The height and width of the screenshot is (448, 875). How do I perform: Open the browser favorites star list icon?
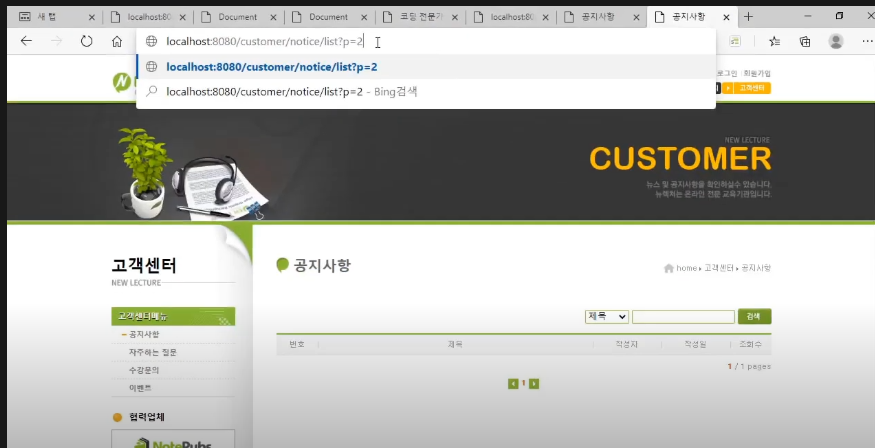(x=774, y=41)
